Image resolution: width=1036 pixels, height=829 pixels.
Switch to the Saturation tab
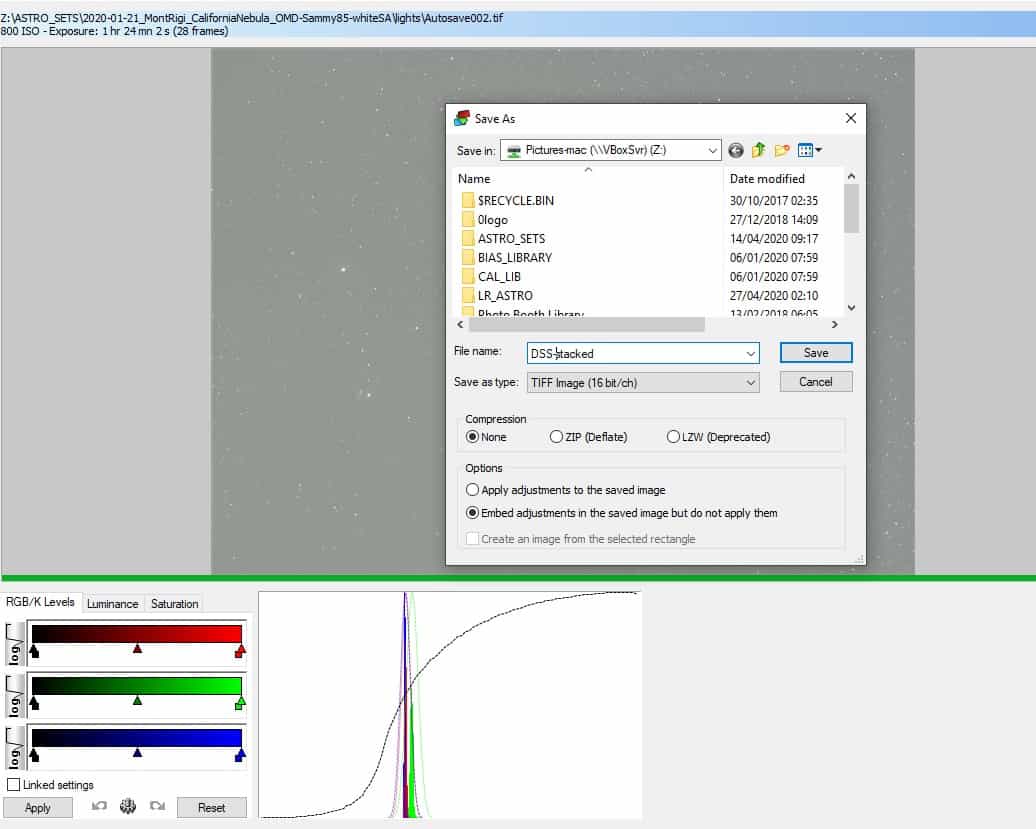[x=174, y=604]
